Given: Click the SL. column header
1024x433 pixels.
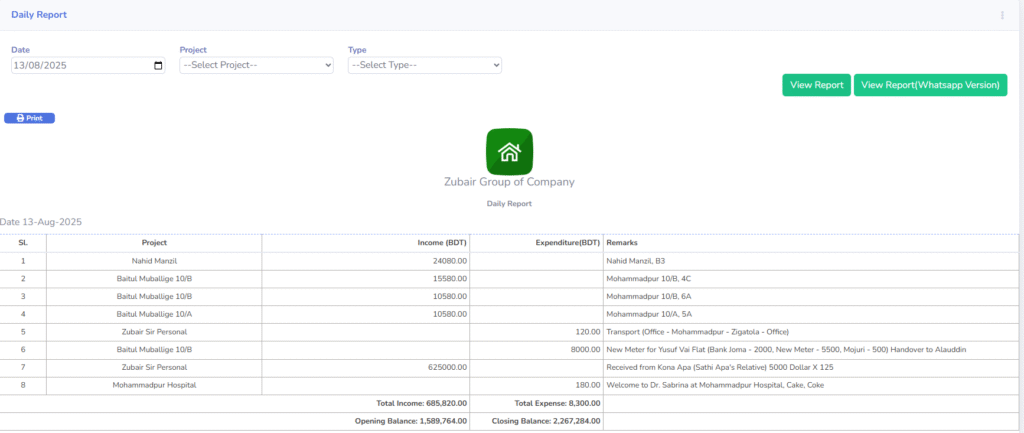Looking at the screenshot, I should tap(23, 242).
